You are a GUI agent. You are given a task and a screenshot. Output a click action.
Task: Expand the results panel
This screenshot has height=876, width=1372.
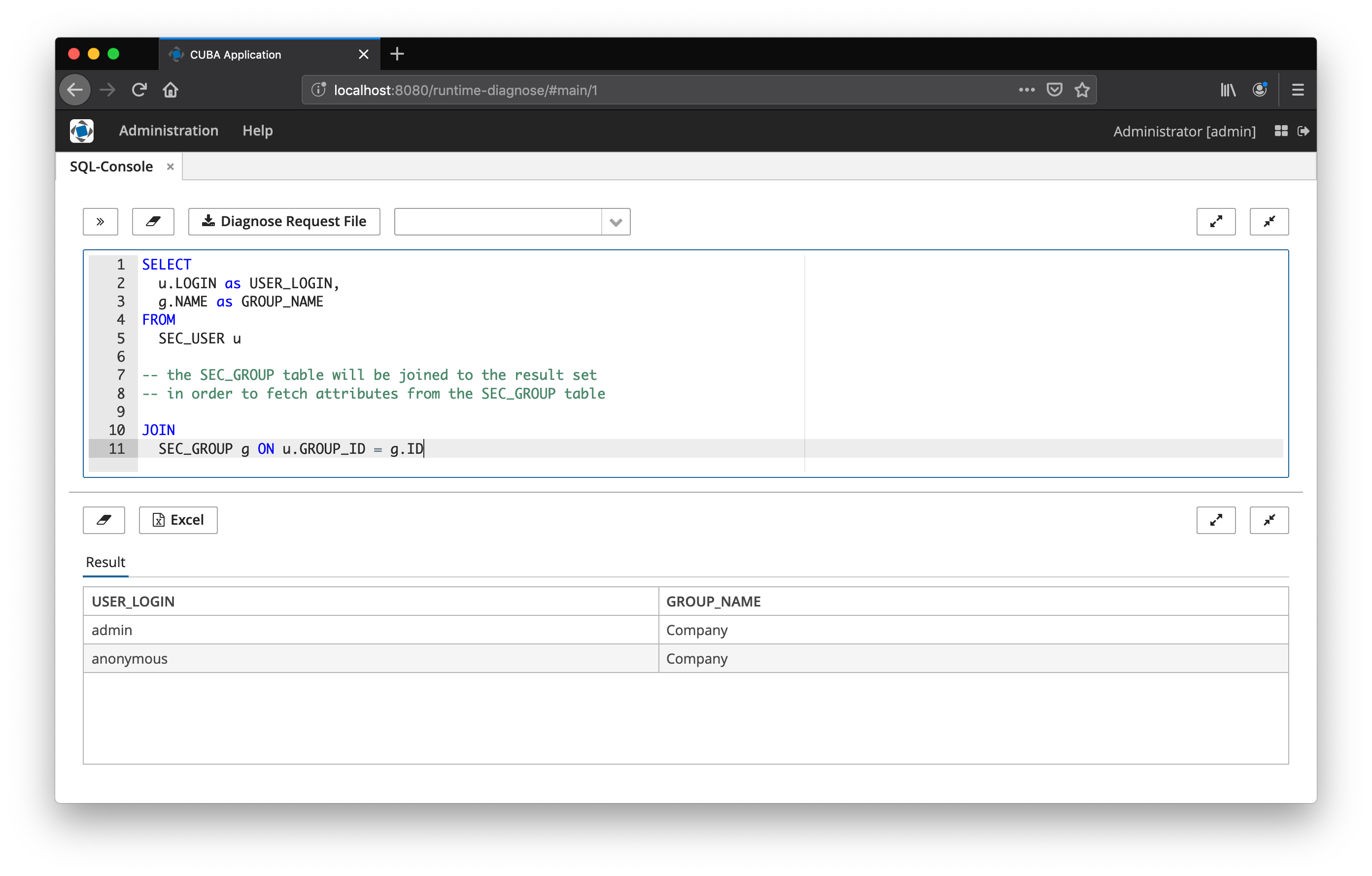[1216, 520]
